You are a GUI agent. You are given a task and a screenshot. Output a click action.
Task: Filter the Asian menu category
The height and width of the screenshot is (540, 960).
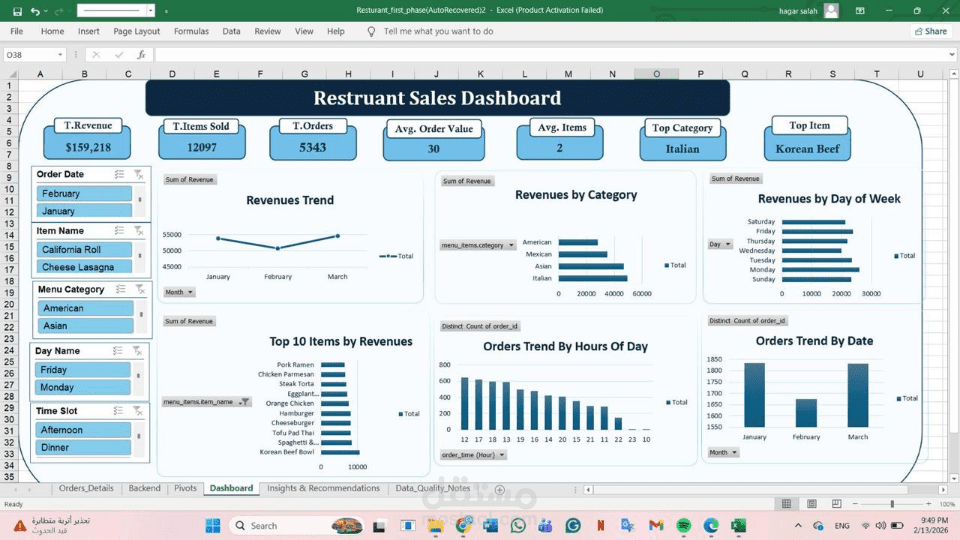[85, 326]
